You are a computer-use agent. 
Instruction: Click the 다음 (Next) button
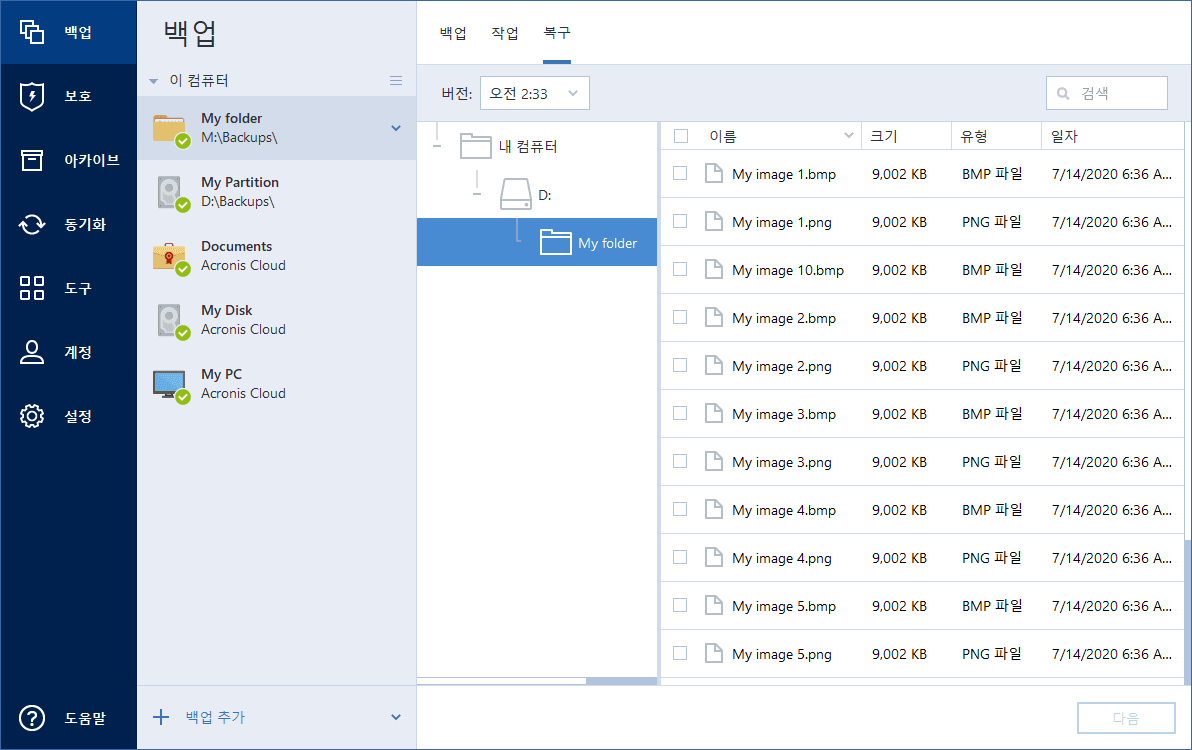click(x=1125, y=718)
